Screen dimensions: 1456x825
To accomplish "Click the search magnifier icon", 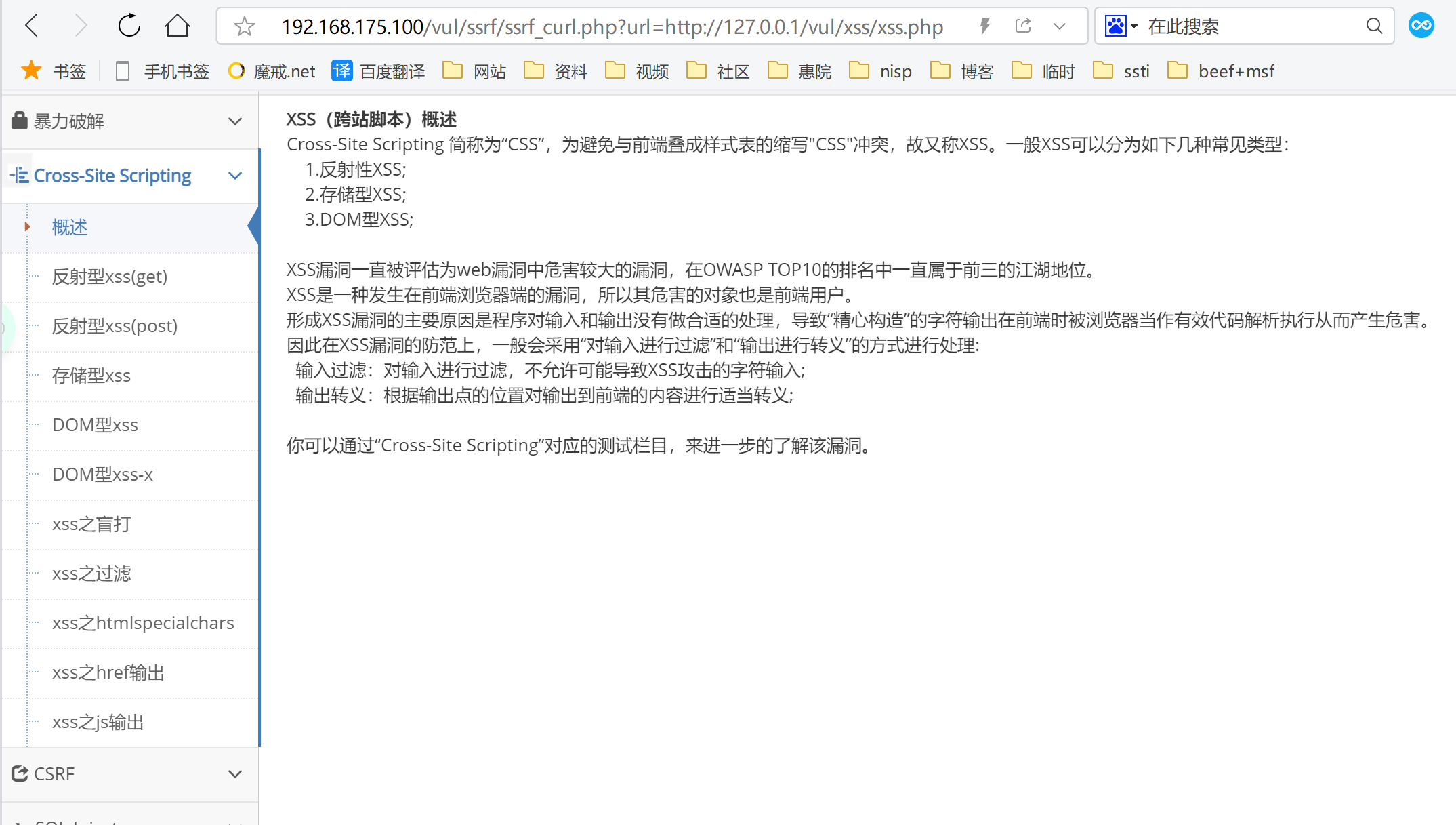I will pyautogui.click(x=1374, y=26).
